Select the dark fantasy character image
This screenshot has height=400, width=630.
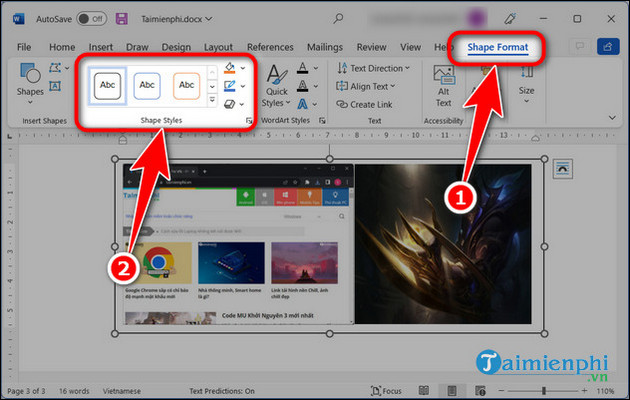point(443,244)
